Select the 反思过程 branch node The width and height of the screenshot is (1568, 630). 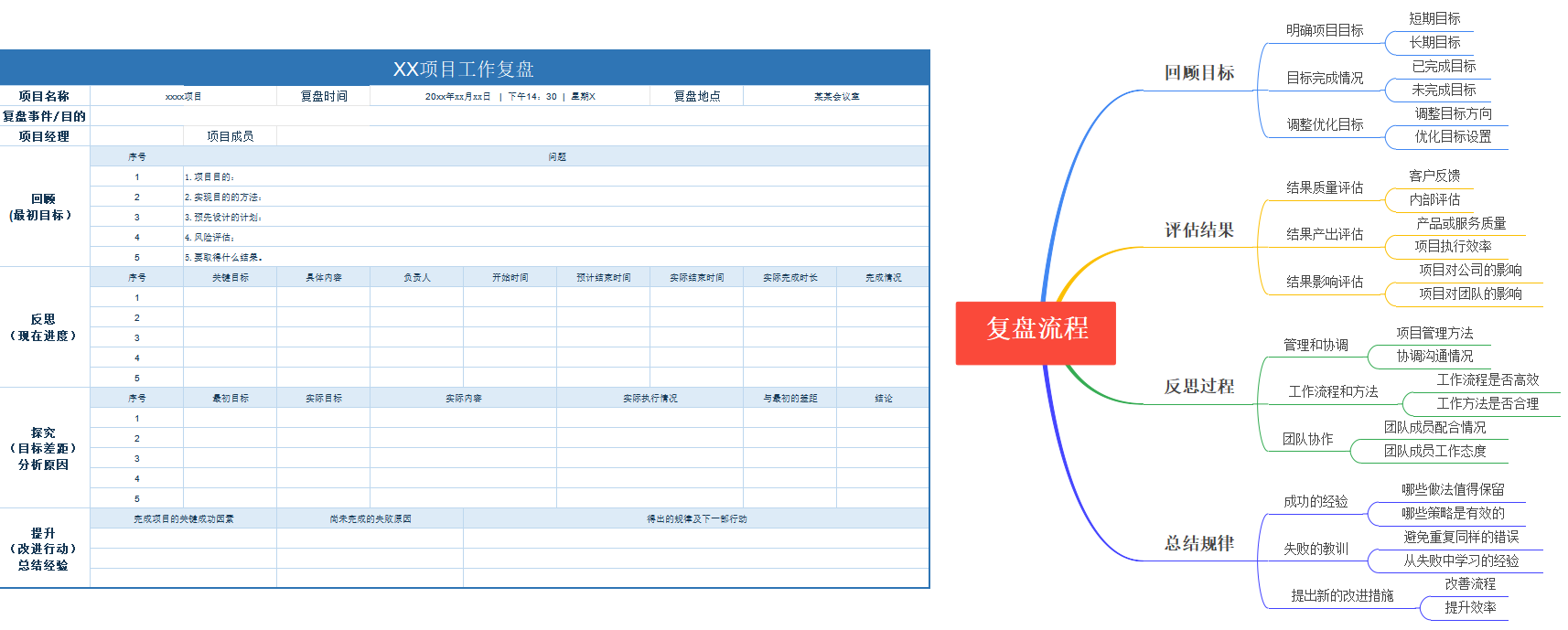pyautogui.click(x=1198, y=387)
